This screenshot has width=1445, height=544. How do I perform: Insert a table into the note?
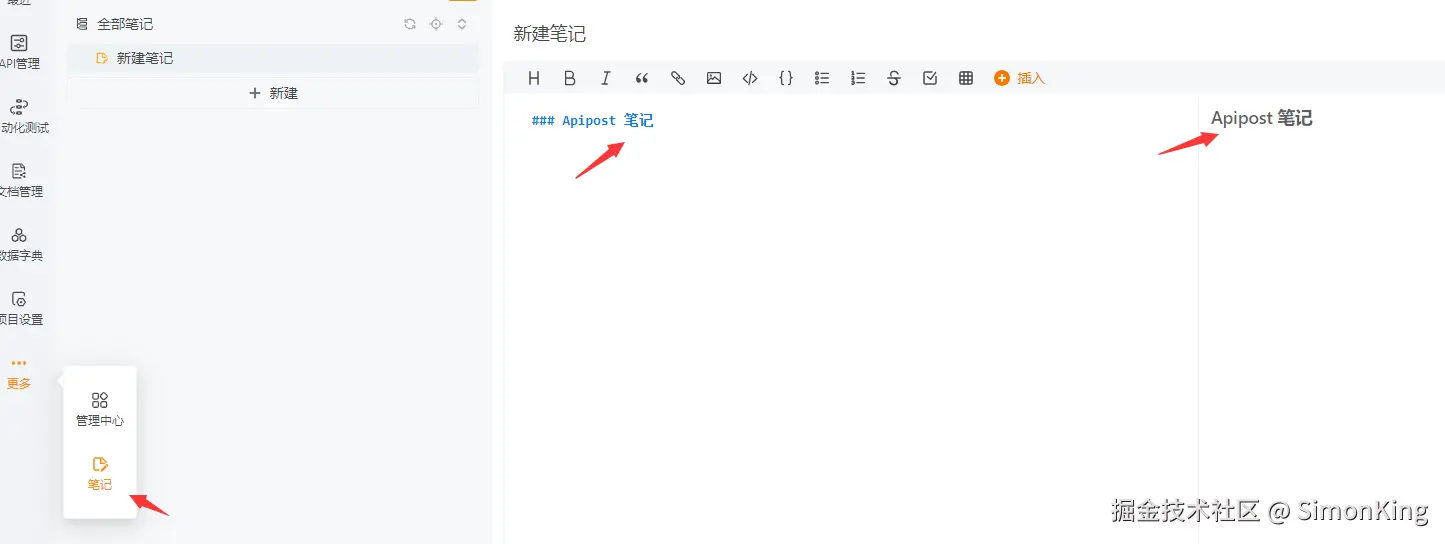pos(966,78)
